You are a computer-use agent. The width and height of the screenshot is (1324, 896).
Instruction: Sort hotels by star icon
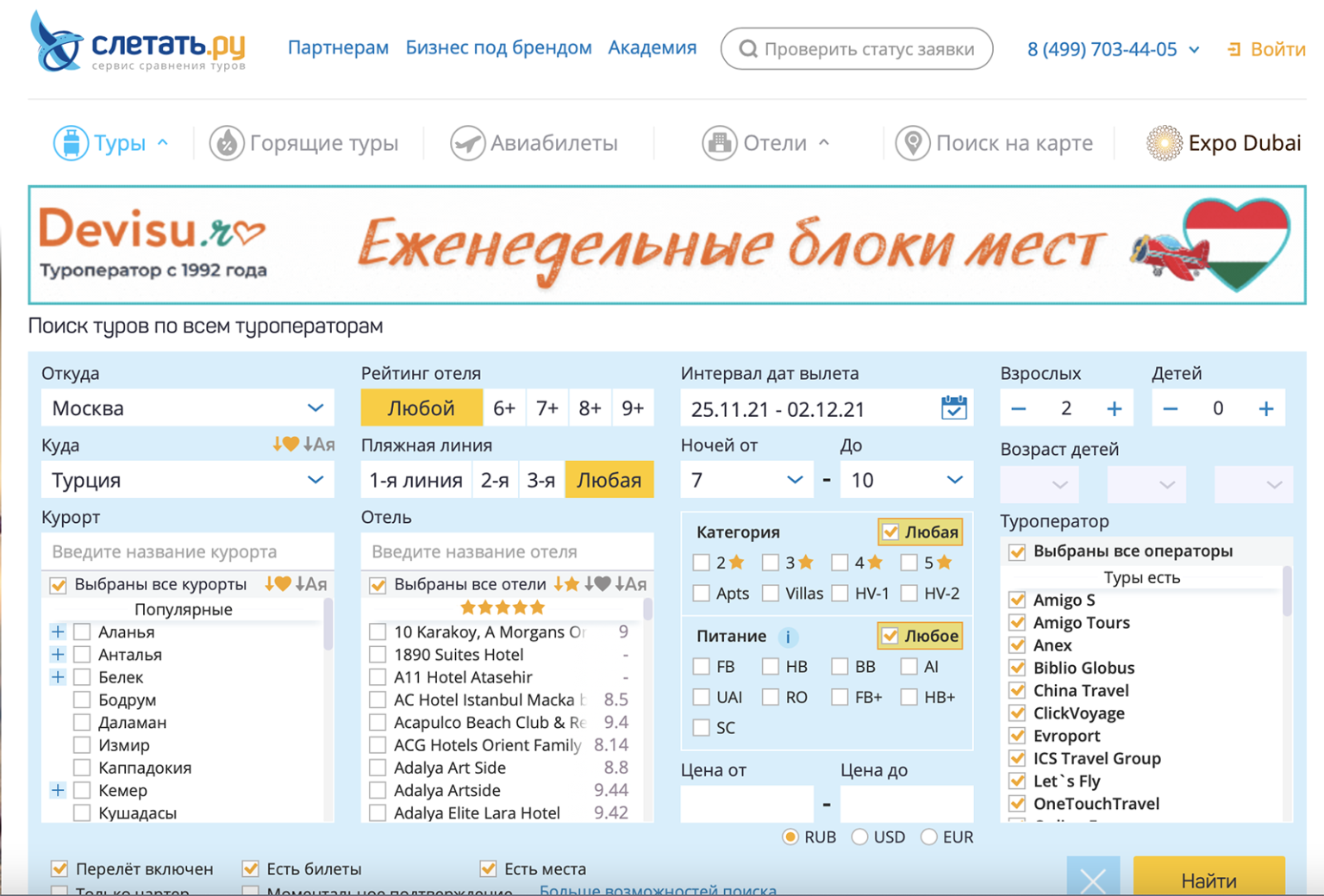[x=566, y=584]
